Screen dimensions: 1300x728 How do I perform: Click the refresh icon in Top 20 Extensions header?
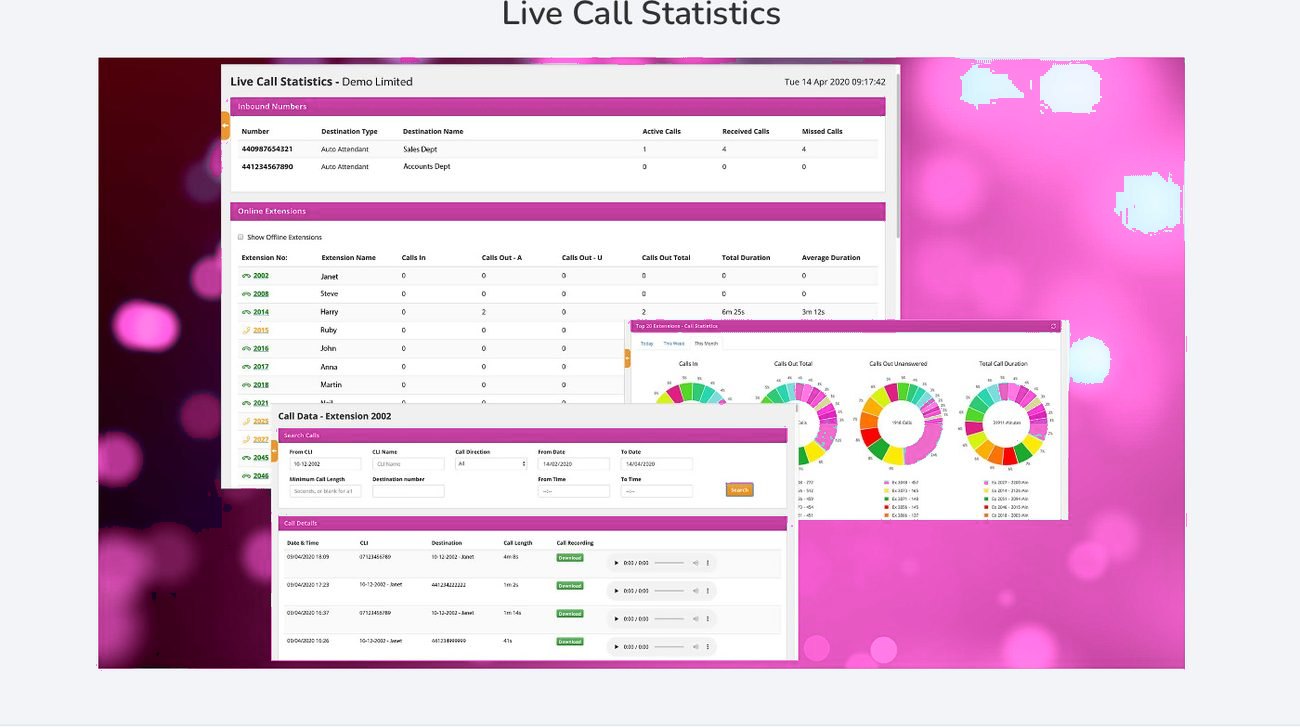click(1053, 326)
